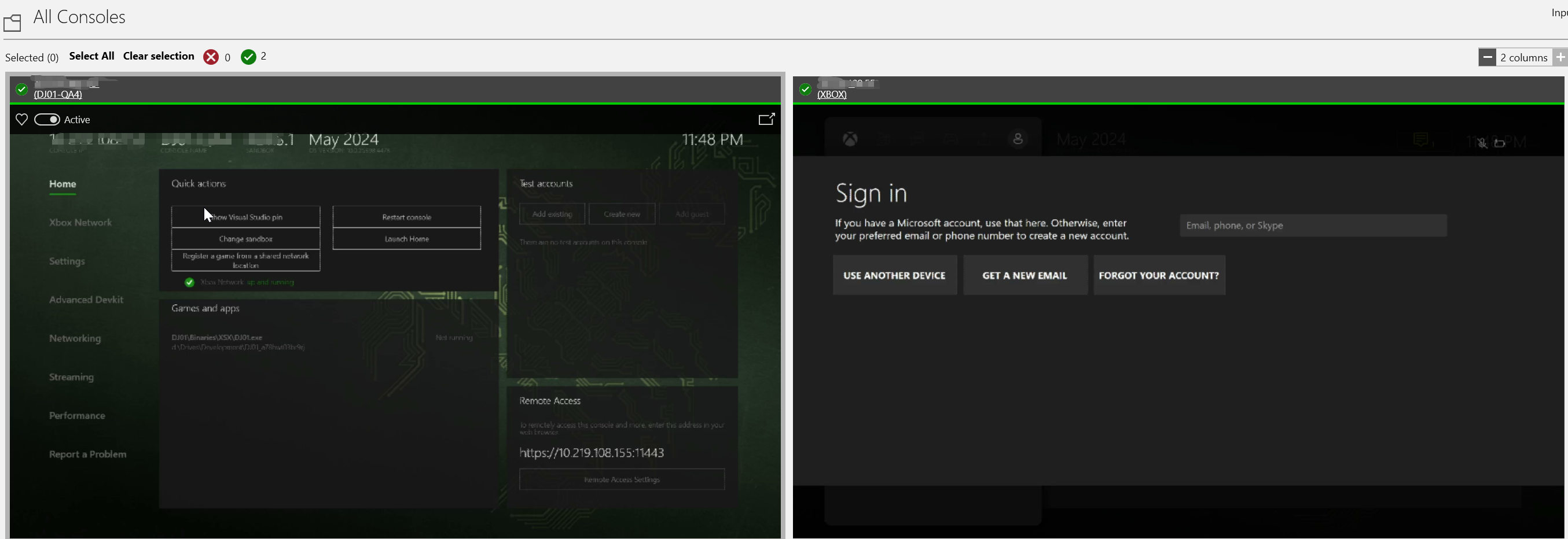Click the profile icon in XBOX console guide
Image resolution: width=1568 pixels, height=539 pixels.
(x=1018, y=139)
